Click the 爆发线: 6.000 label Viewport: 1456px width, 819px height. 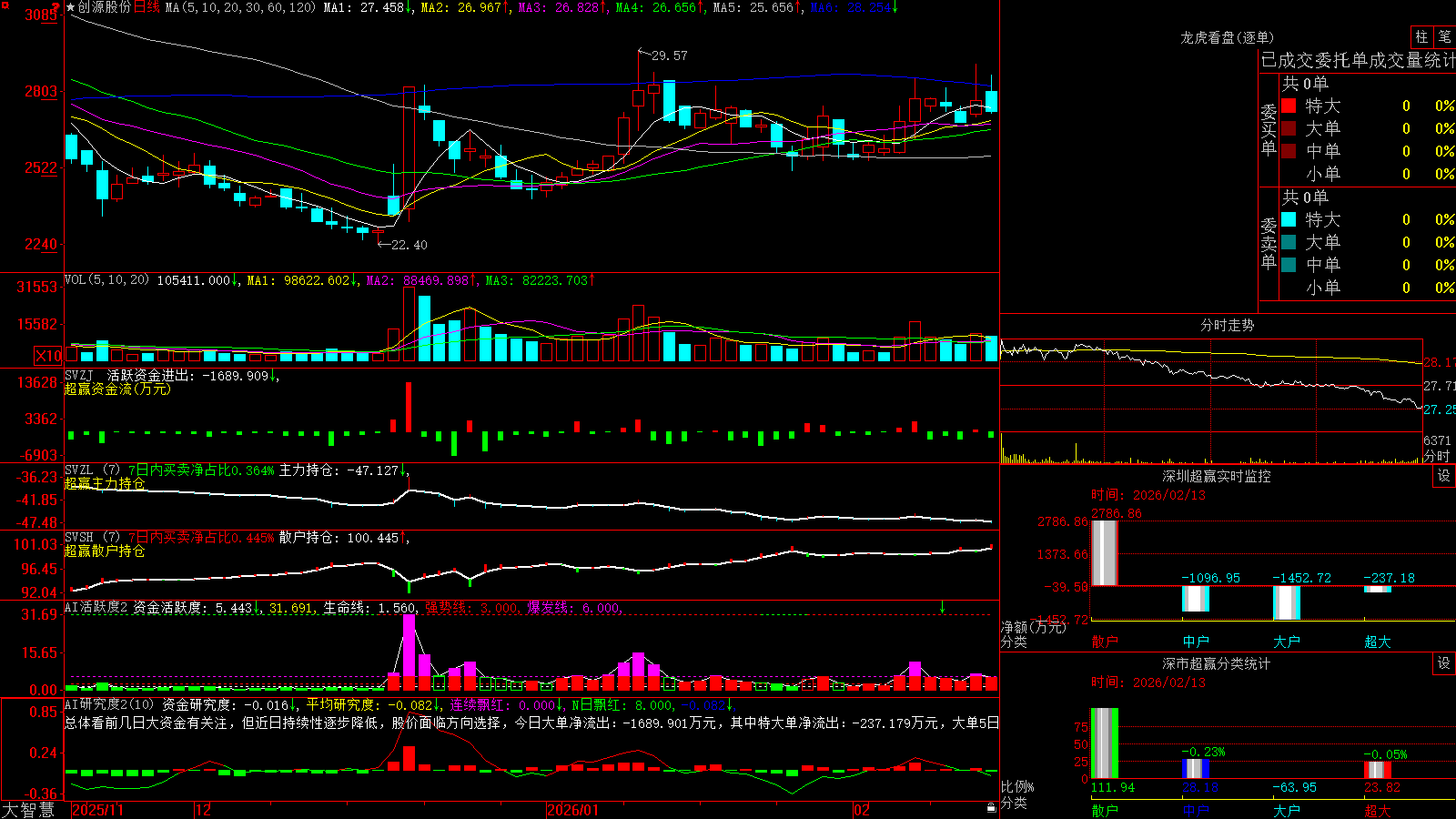click(x=573, y=608)
